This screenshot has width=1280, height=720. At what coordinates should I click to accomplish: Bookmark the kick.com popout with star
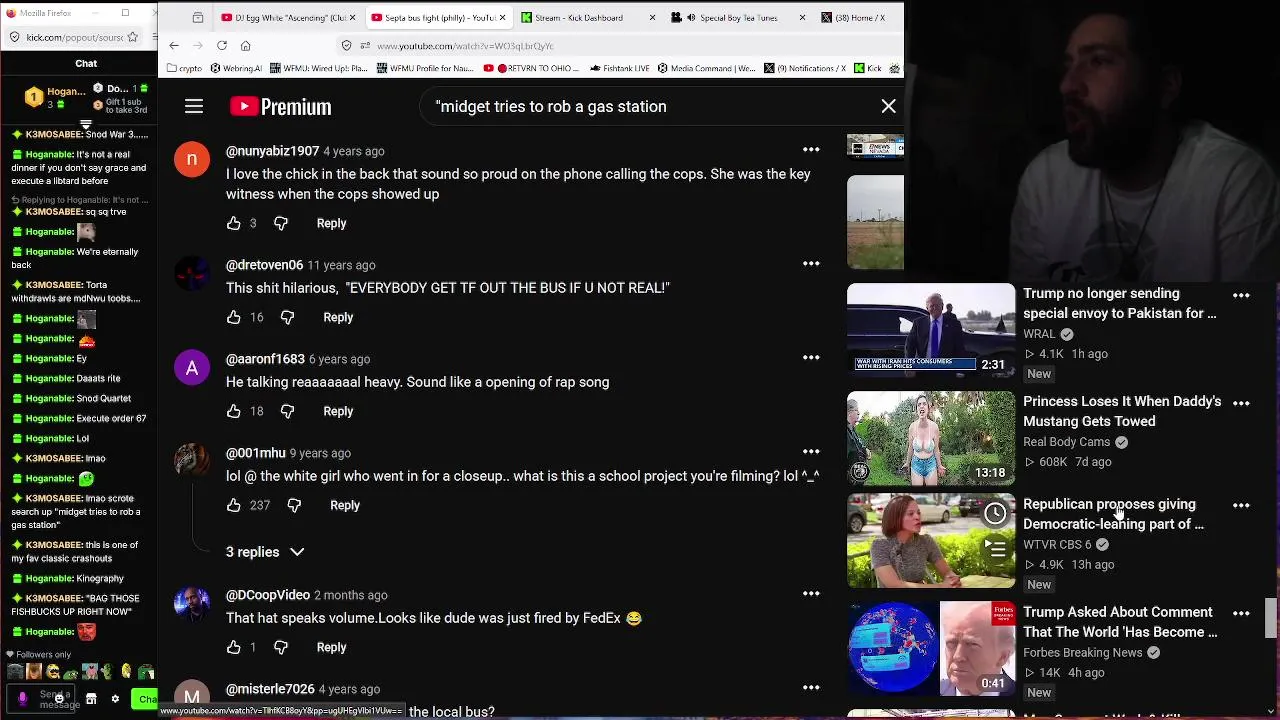(x=135, y=37)
